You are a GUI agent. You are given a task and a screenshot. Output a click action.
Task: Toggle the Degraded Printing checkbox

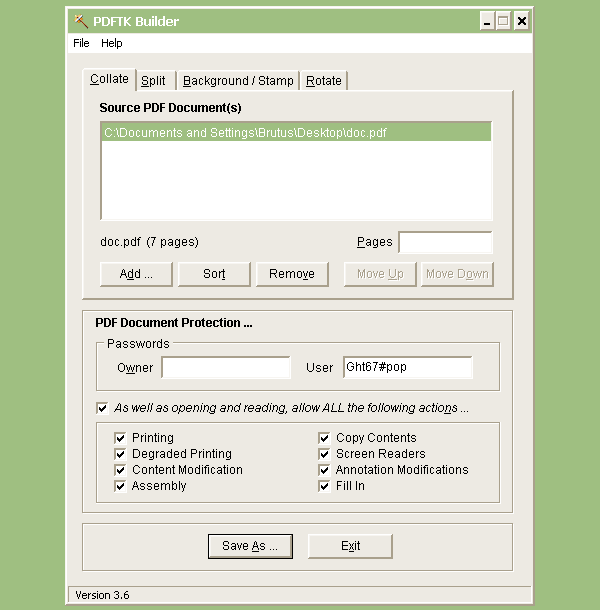click(x=120, y=454)
